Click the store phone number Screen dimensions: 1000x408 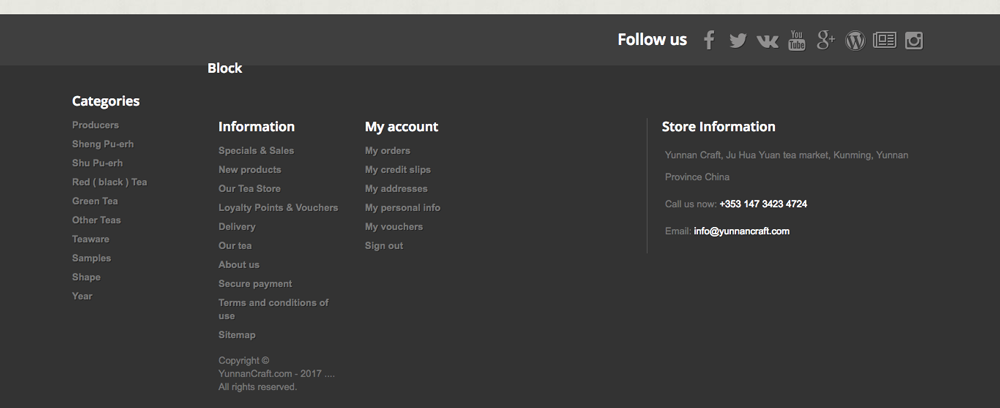(x=763, y=204)
